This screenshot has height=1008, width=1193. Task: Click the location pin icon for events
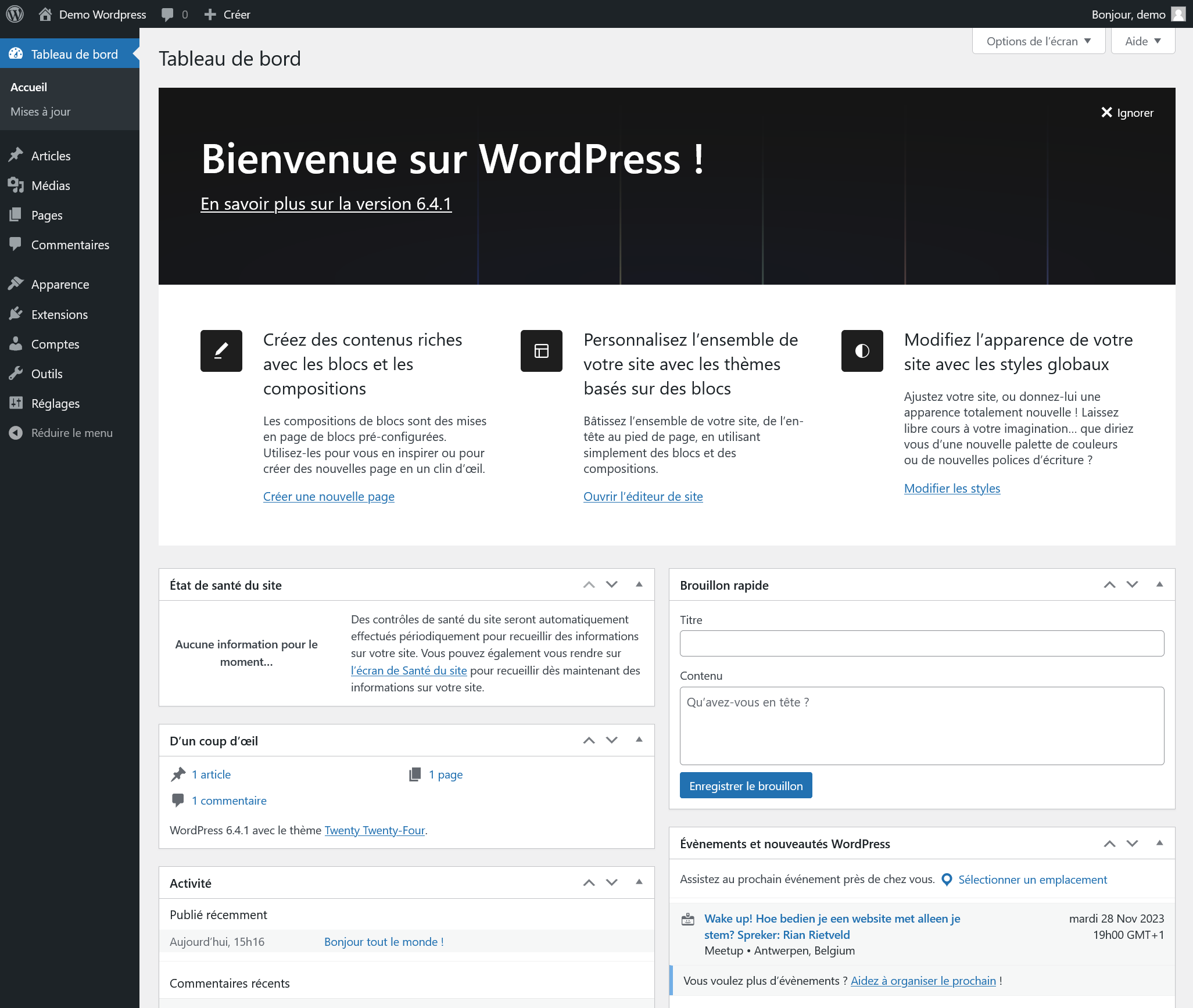coord(947,880)
